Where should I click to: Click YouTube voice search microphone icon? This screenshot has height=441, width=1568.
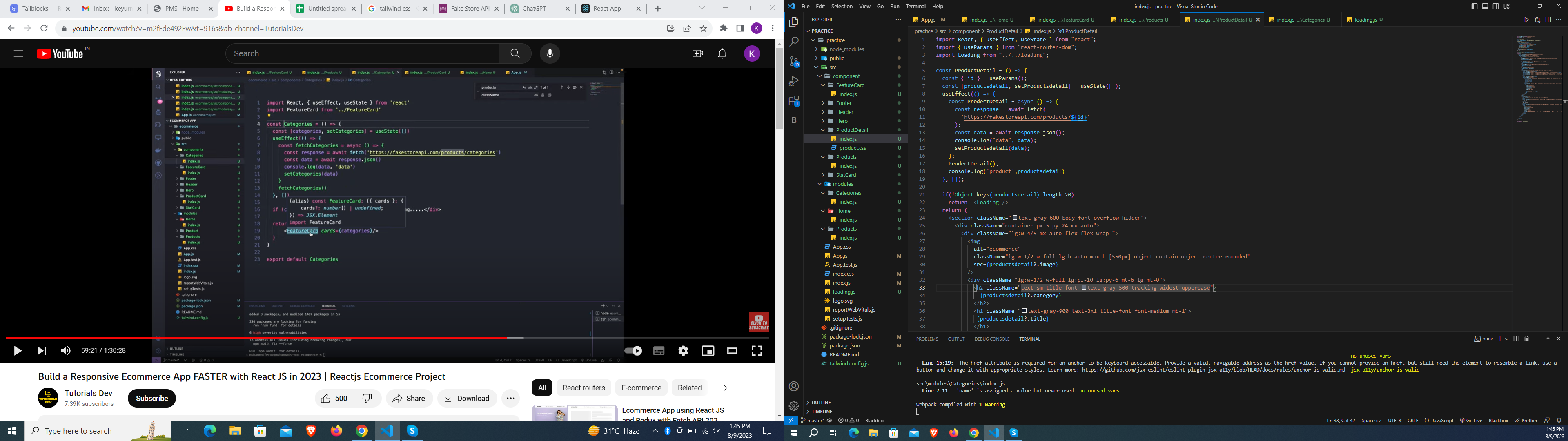tap(550, 53)
